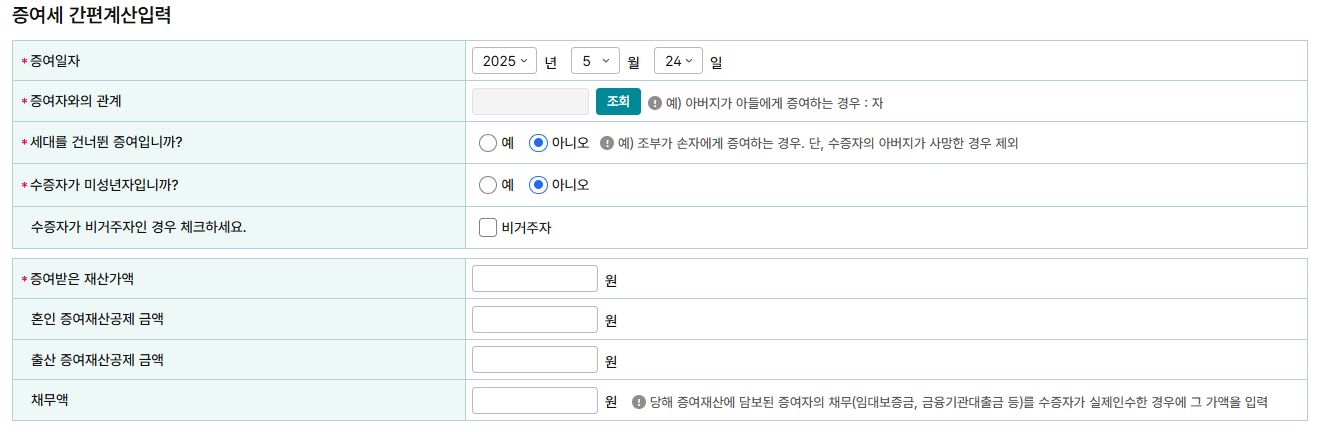
Task: Open the day dropdown showing 24
Action: click(679, 61)
